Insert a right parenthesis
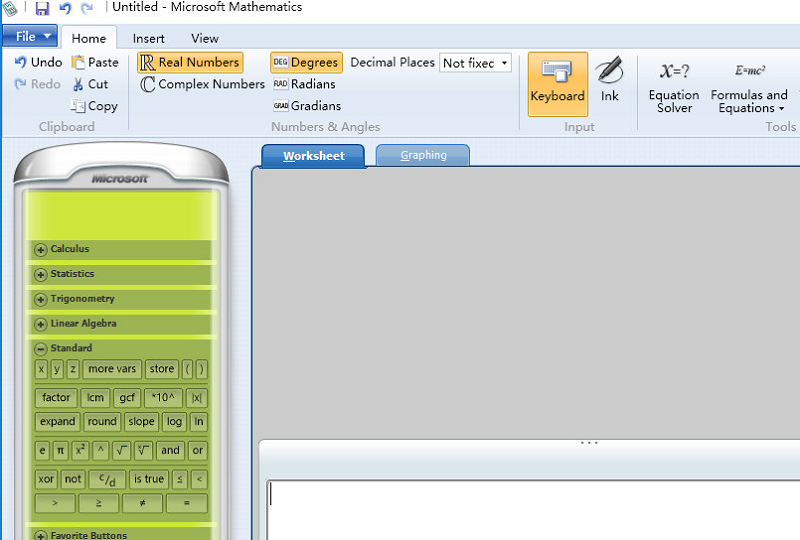 click(202, 369)
